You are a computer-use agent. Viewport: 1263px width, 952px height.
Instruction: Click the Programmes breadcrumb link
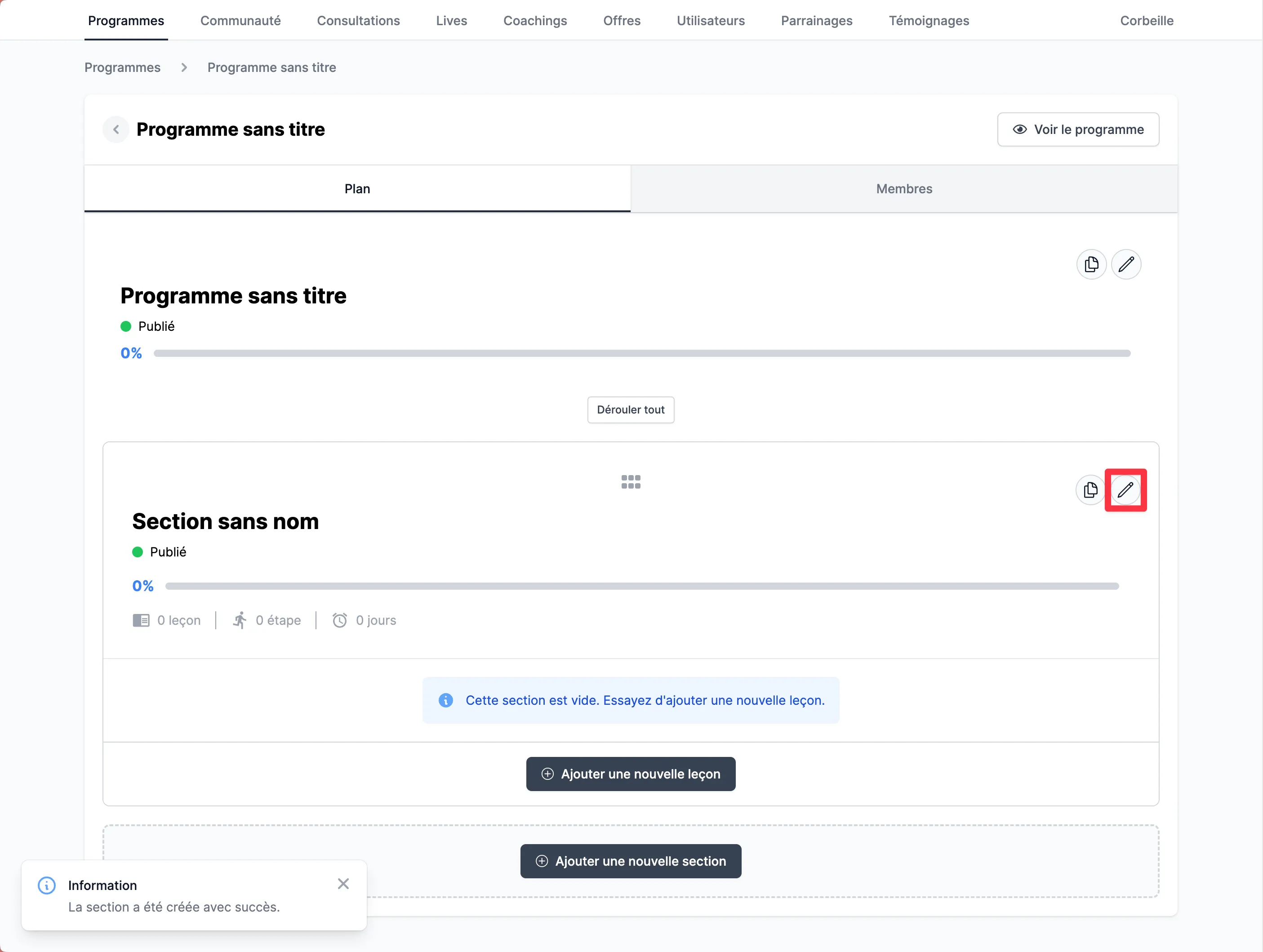pos(123,67)
